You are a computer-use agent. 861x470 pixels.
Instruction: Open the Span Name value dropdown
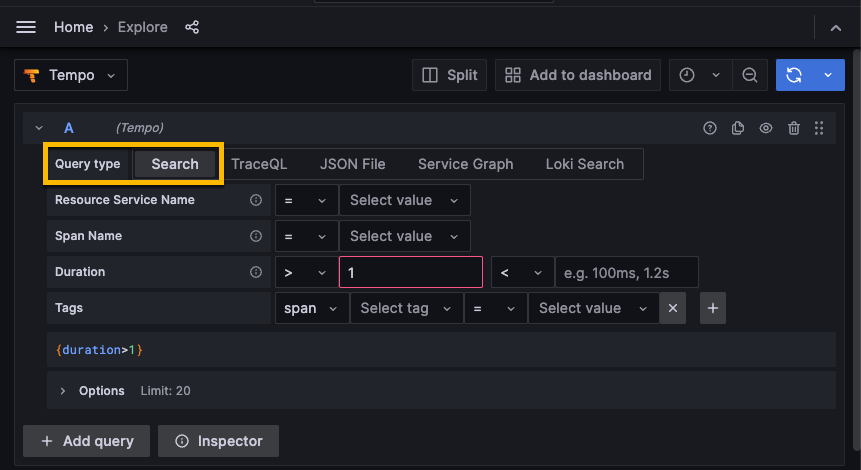404,236
